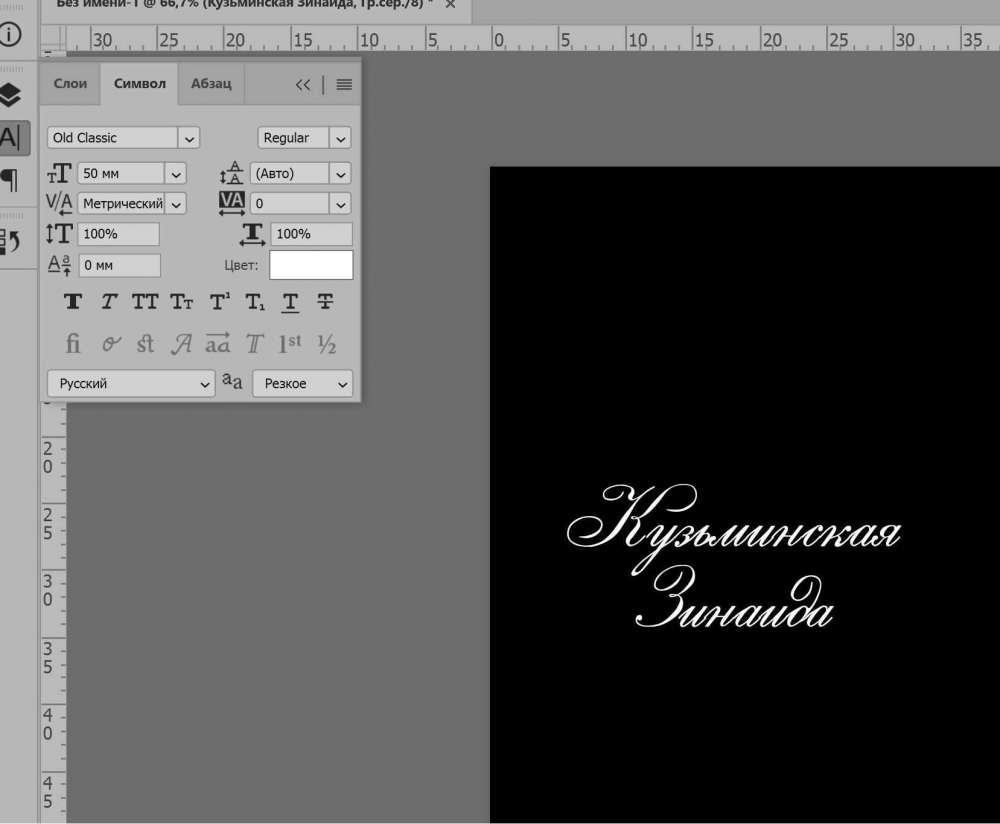Click the fractions ½ icon
Screen dimensions: 1000x824
coord(326,344)
